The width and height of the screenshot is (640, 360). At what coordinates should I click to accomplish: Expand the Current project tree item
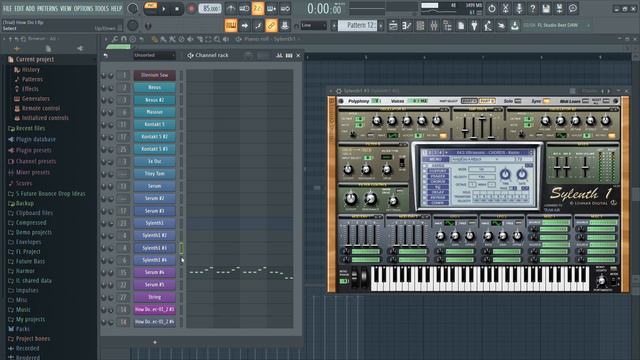tap(35, 60)
